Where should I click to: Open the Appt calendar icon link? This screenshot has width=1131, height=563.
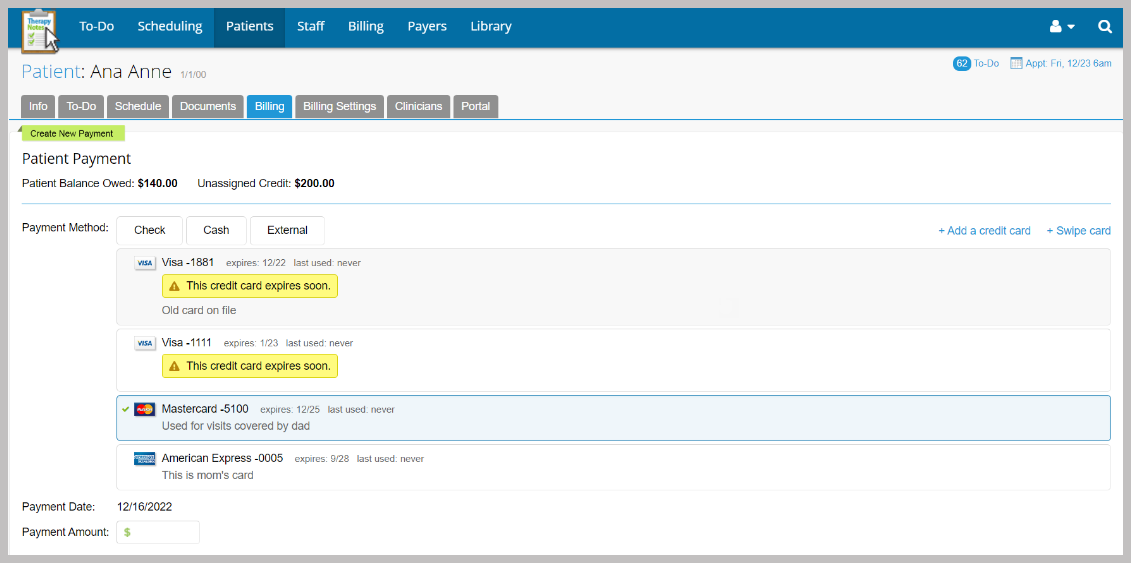pyautogui.click(x=1016, y=63)
